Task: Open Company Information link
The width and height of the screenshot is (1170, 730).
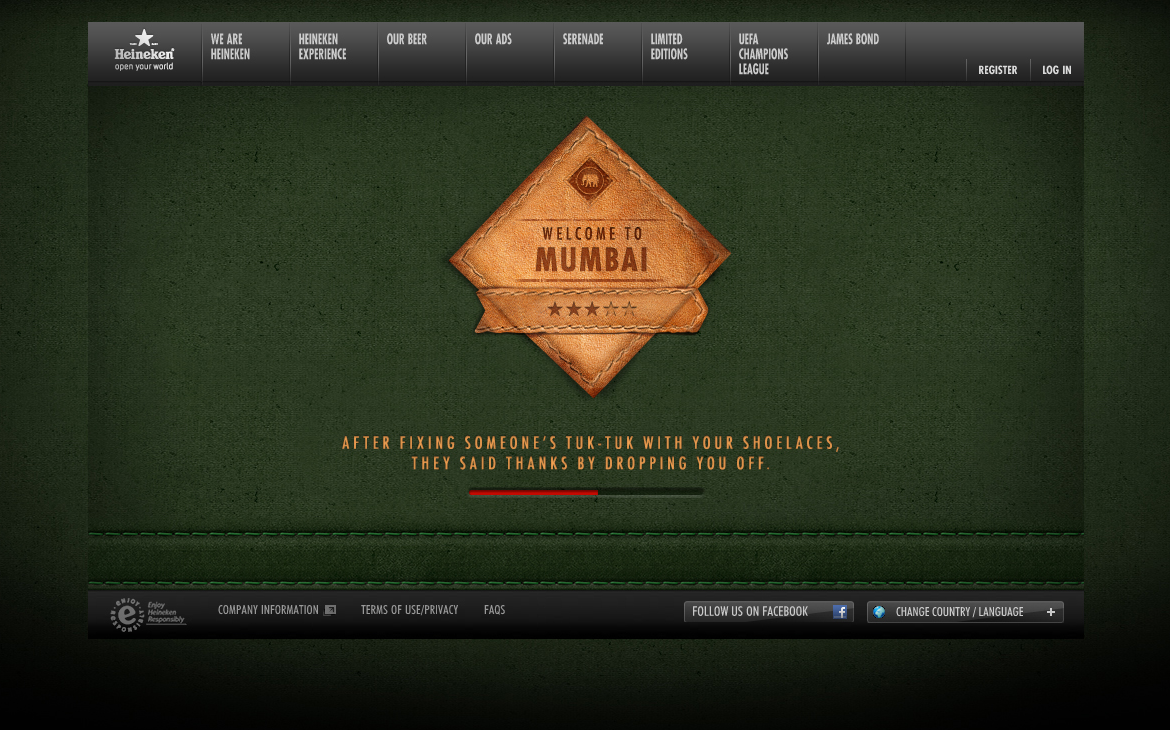Action: [268, 610]
